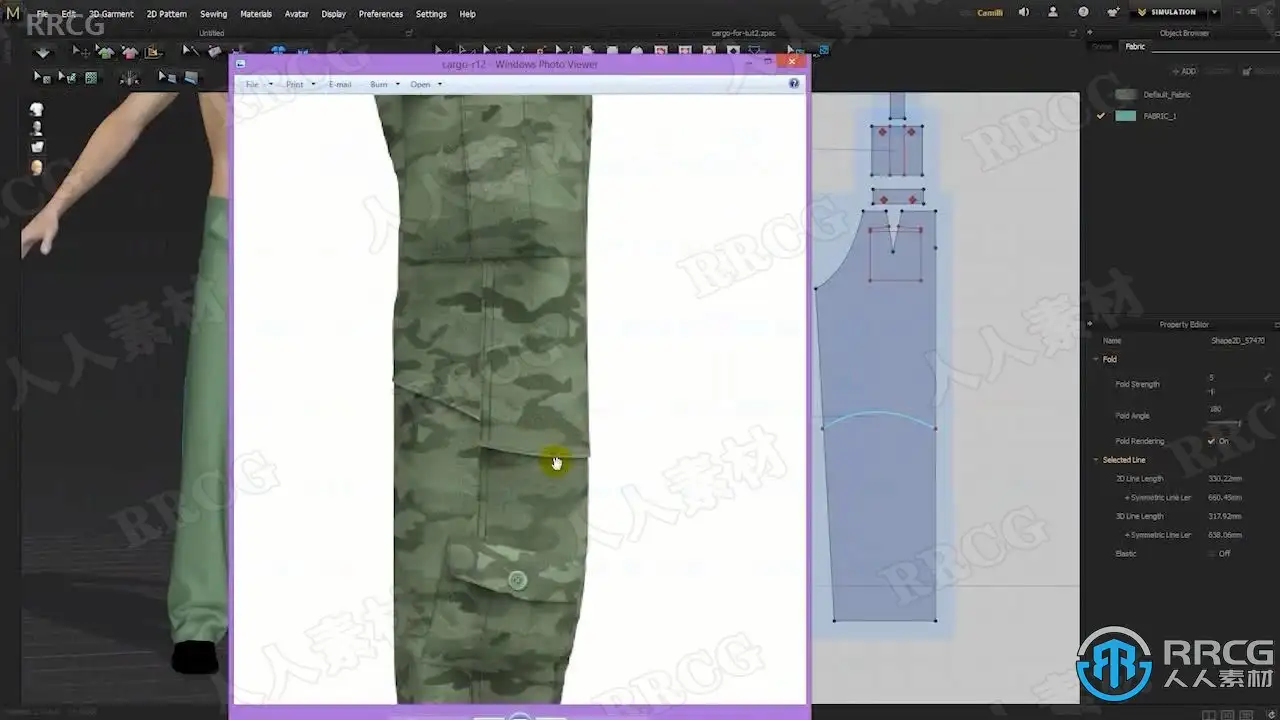Open the Help menu
This screenshot has width=1280, height=720.
(x=467, y=14)
